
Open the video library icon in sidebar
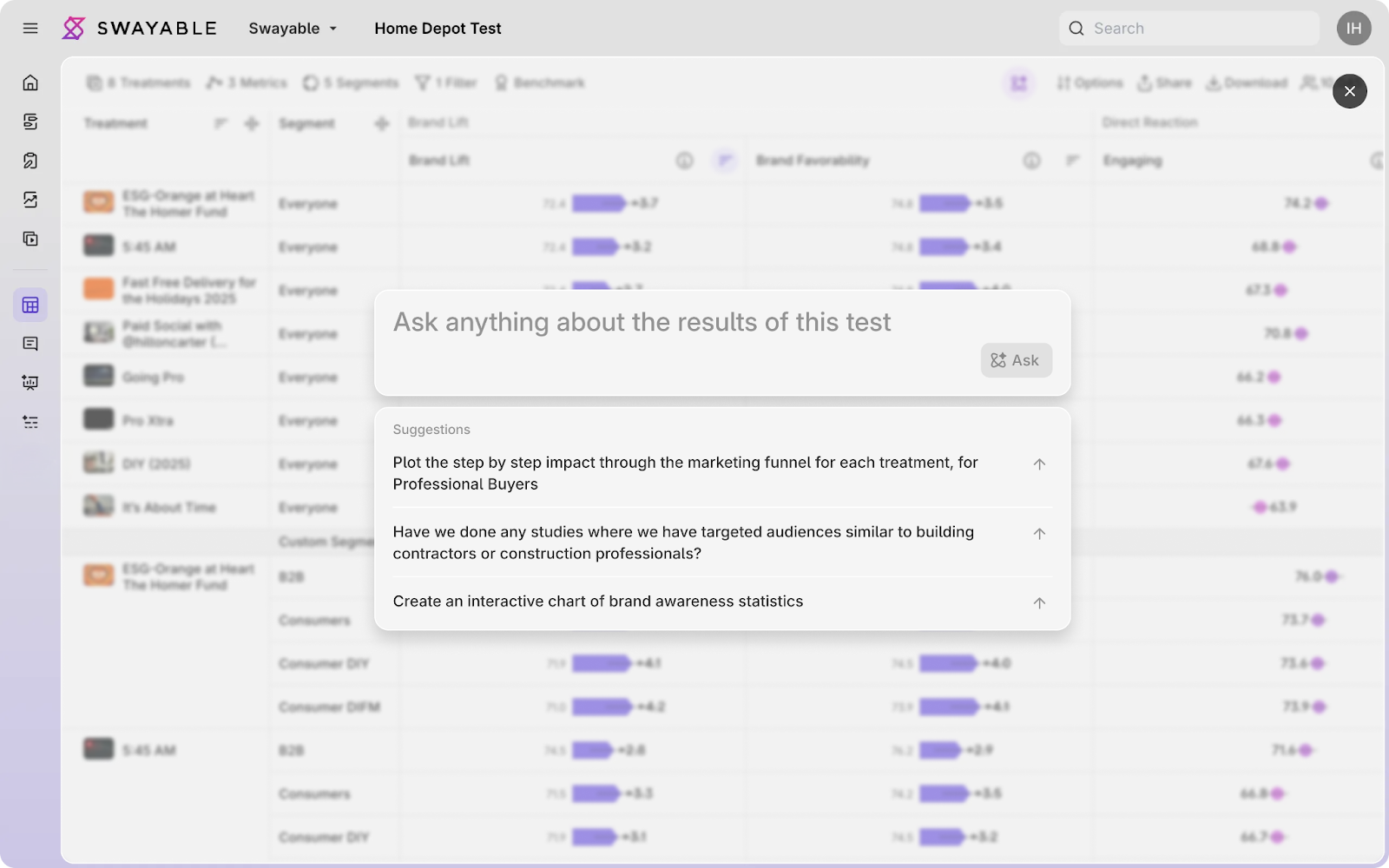tap(30, 239)
